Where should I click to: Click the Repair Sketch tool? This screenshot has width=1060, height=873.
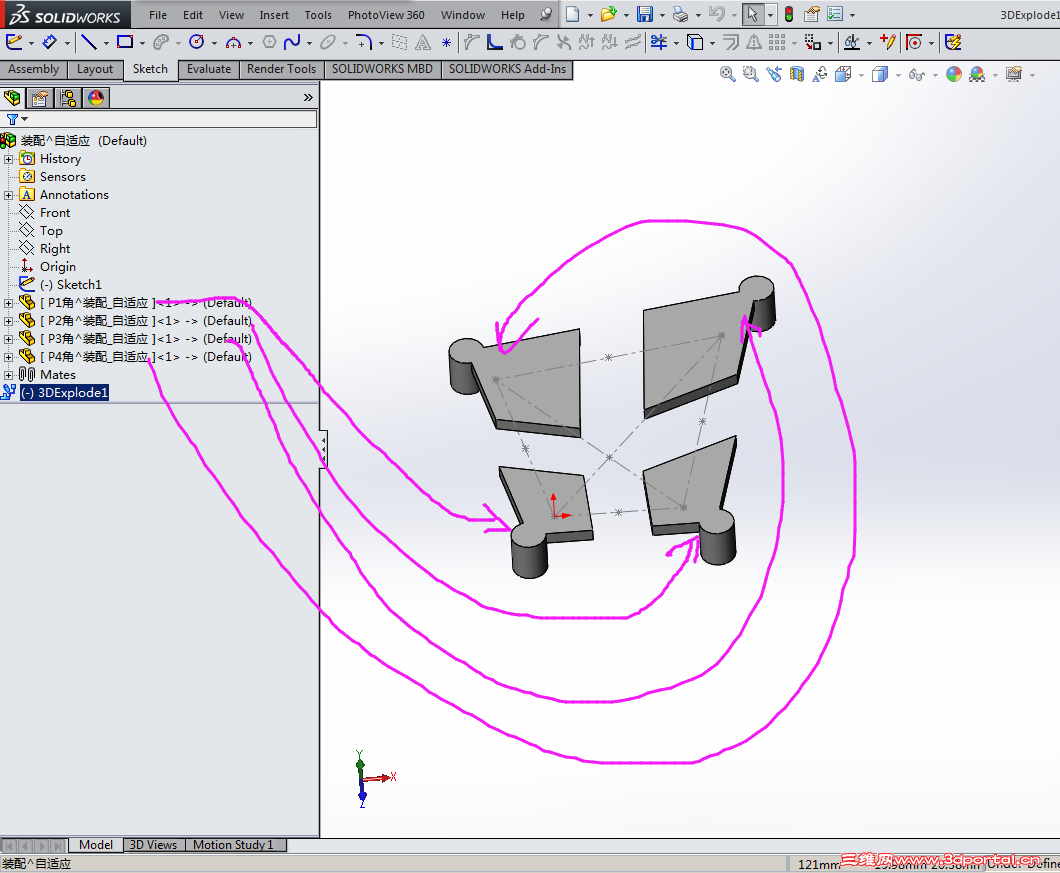pos(888,42)
